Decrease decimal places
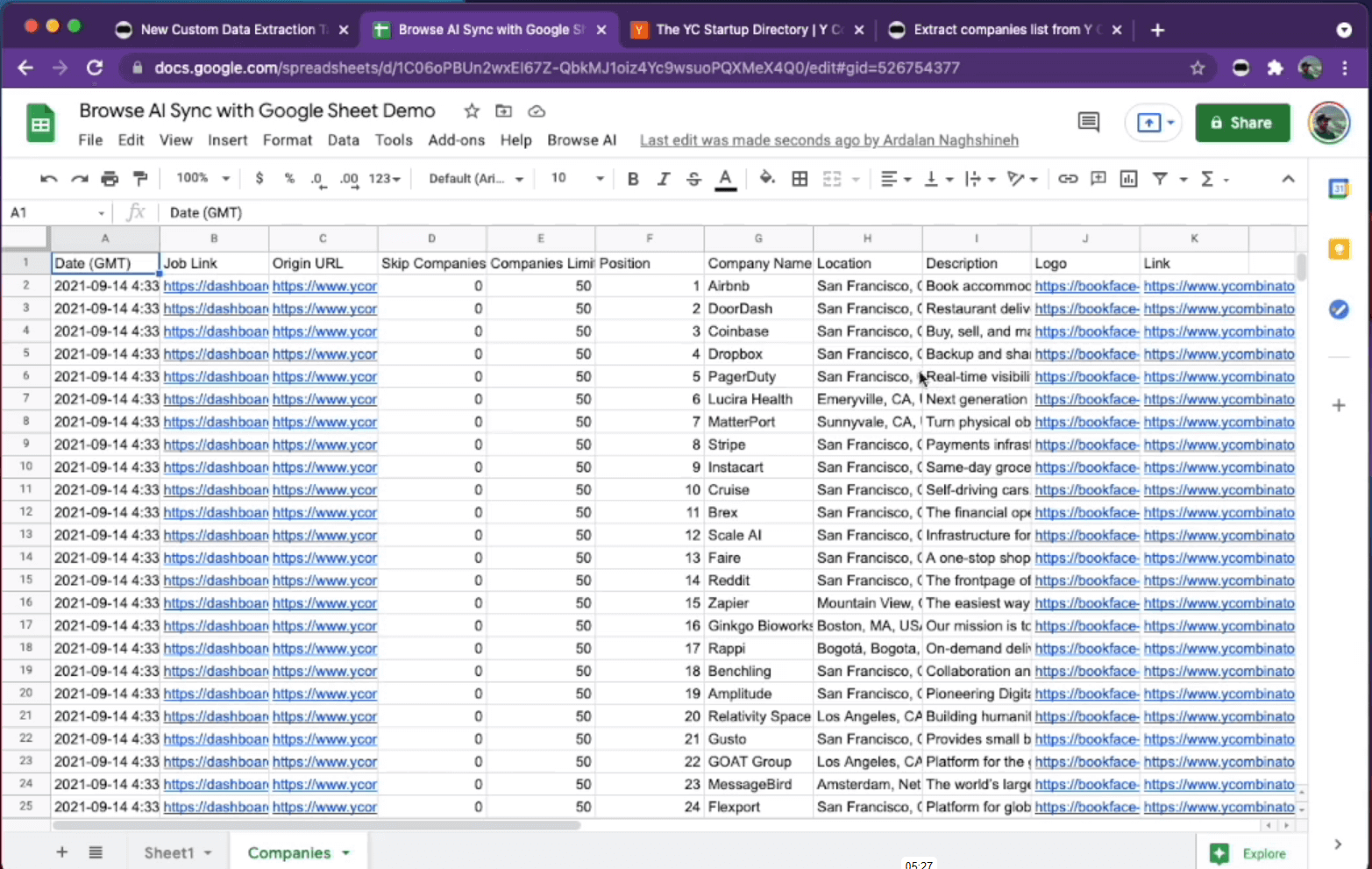Viewport: 1372px width, 869px height. point(317,179)
